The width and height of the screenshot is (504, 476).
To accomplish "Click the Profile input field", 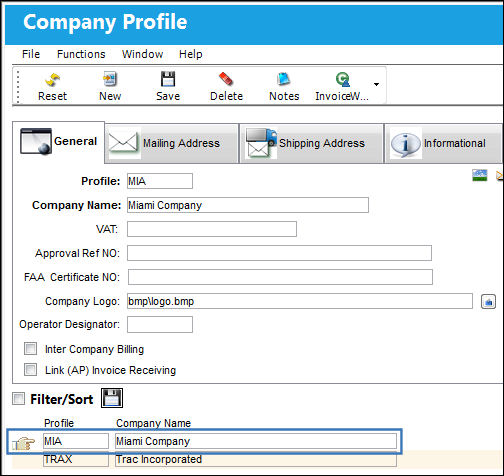I will coord(160,181).
